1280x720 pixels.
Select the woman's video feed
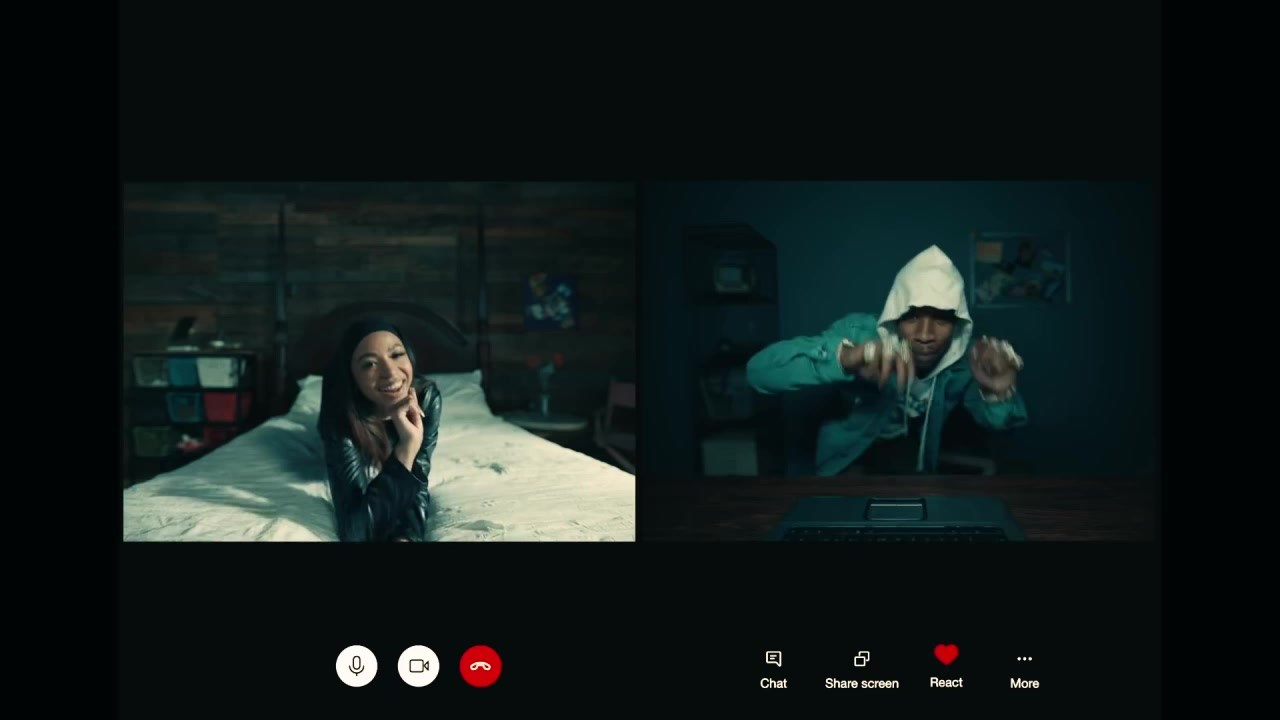(379, 362)
